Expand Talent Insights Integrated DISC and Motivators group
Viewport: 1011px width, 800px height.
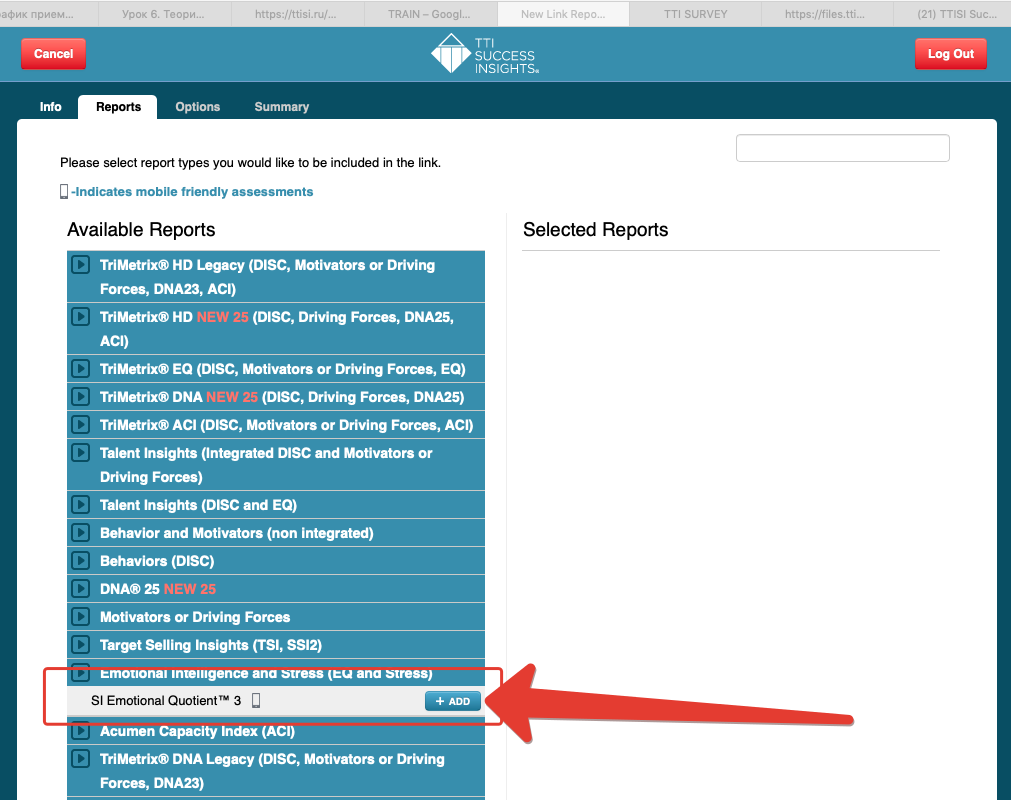(81, 453)
